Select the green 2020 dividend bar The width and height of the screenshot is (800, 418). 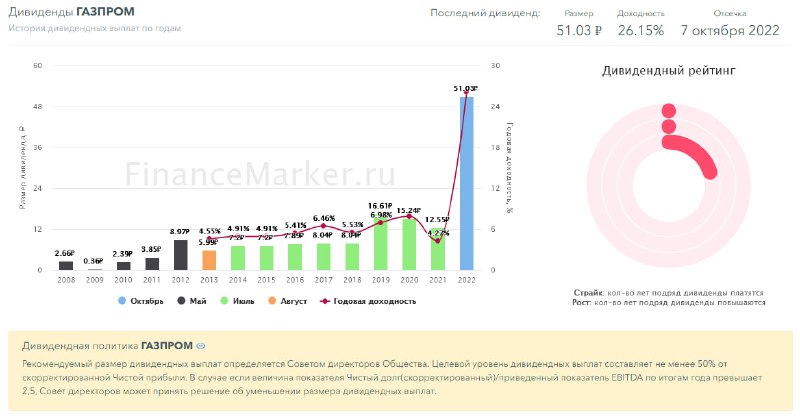tap(409, 244)
